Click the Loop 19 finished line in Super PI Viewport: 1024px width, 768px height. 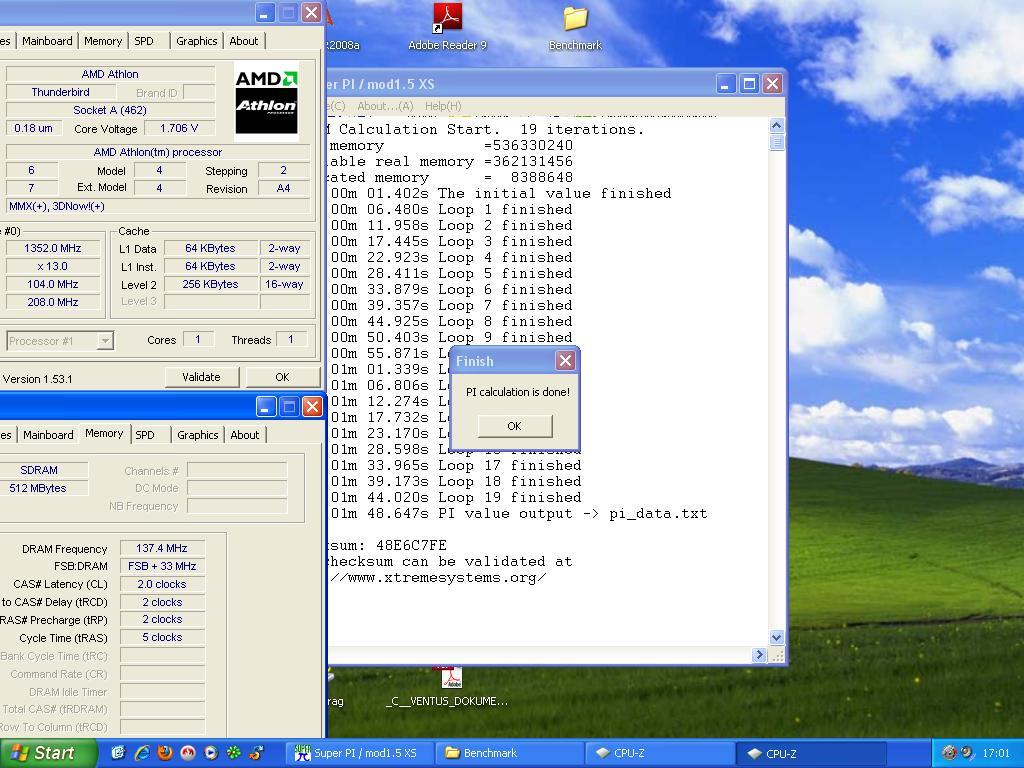click(456, 498)
